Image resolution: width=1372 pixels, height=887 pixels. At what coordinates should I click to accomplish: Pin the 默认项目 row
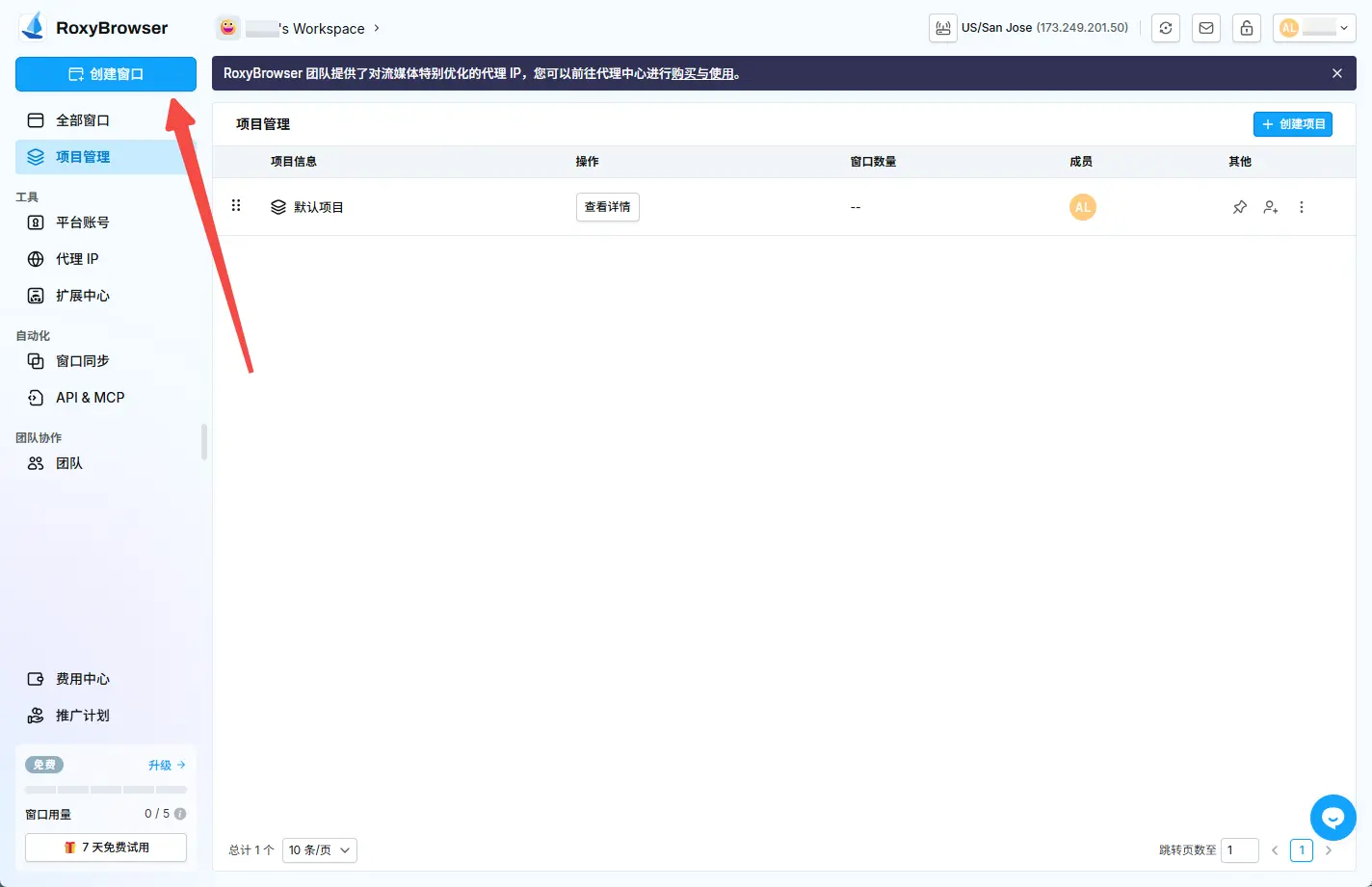pyautogui.click(x=1239, y=206)
